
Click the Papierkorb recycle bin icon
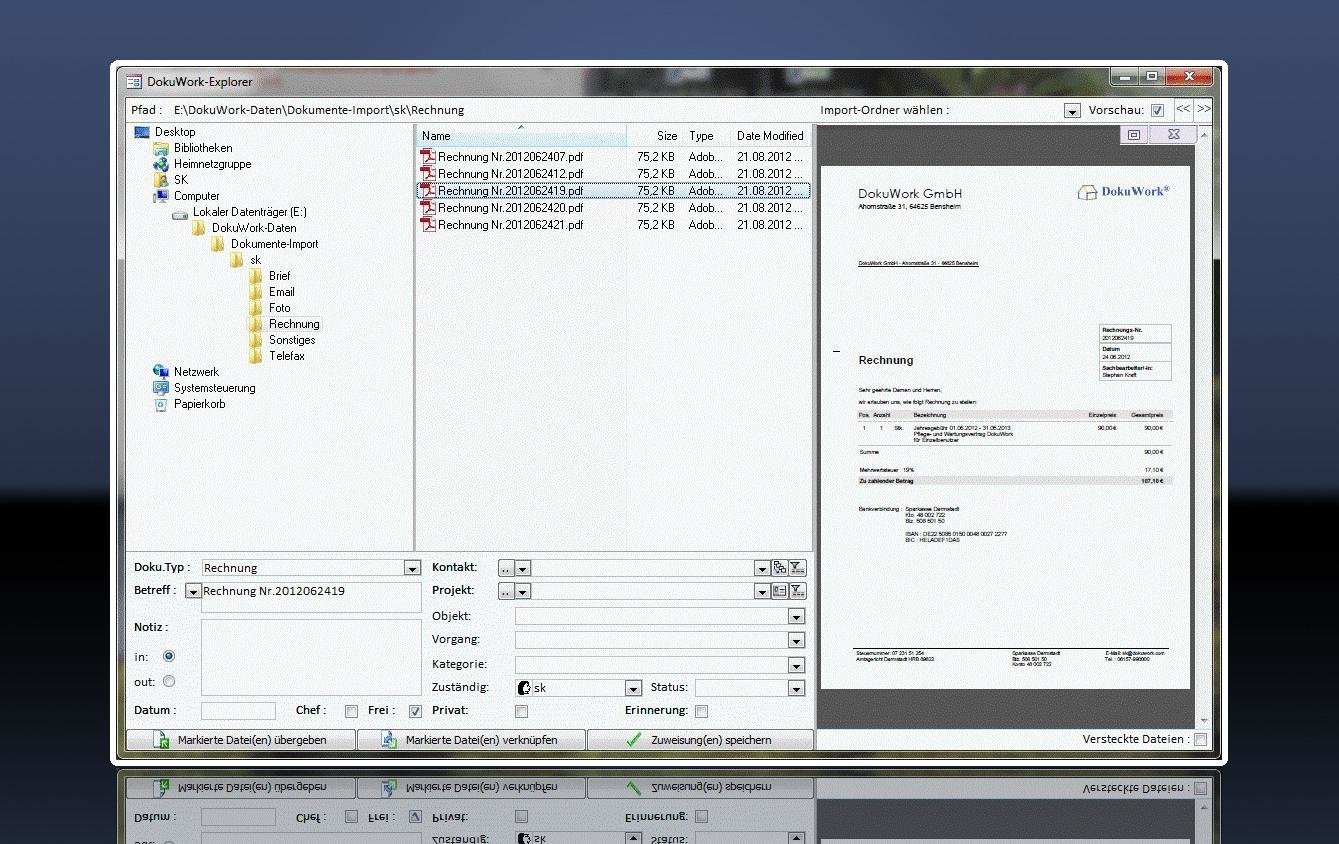[x=161, y=404]
